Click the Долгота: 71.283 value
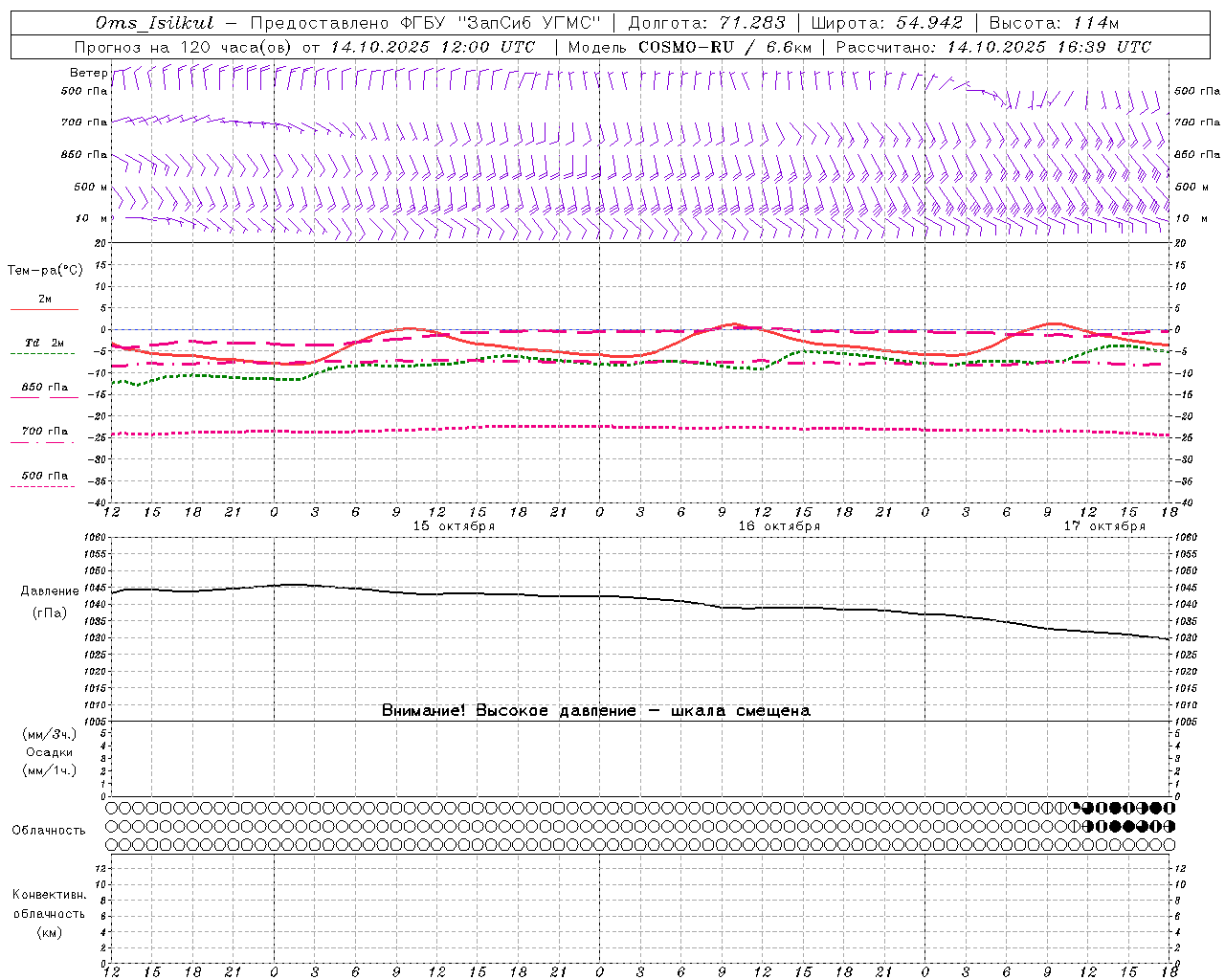Screen dimensions: 1225x980 click(x=706, y=23)
